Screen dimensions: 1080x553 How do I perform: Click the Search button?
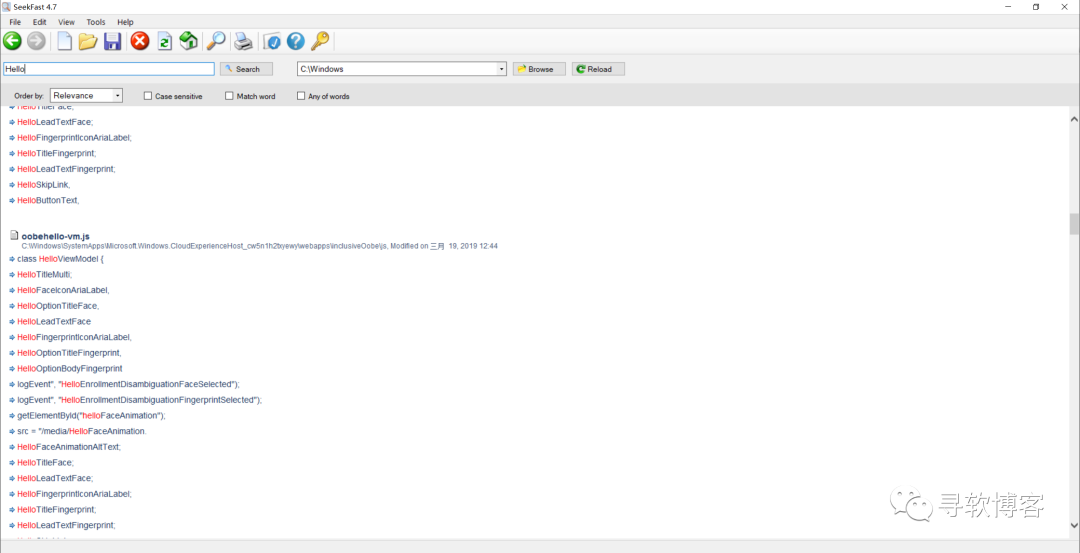(247, 69)
